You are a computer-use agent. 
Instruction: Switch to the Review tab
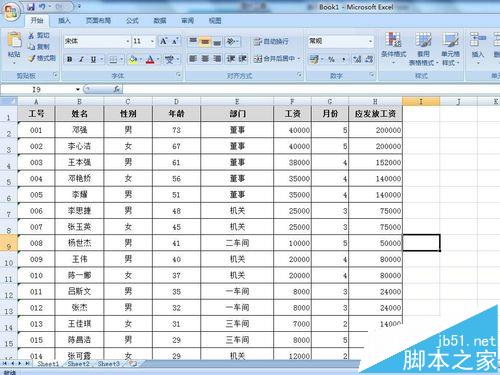click(x=188, y=21)
